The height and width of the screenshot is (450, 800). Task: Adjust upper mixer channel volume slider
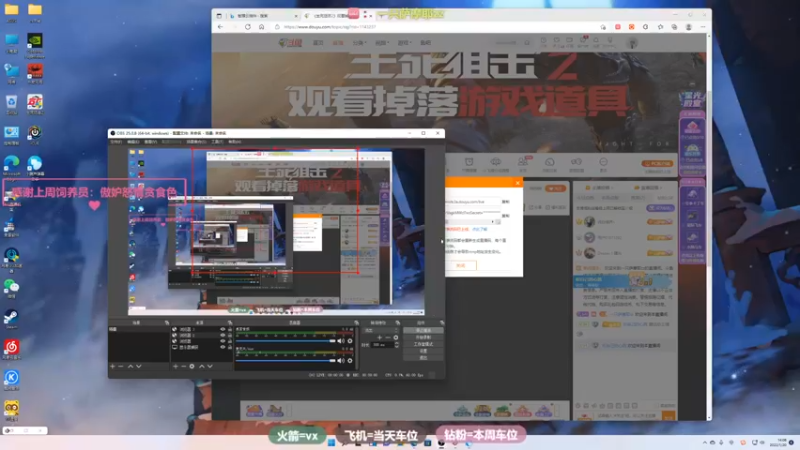[286, 341]
